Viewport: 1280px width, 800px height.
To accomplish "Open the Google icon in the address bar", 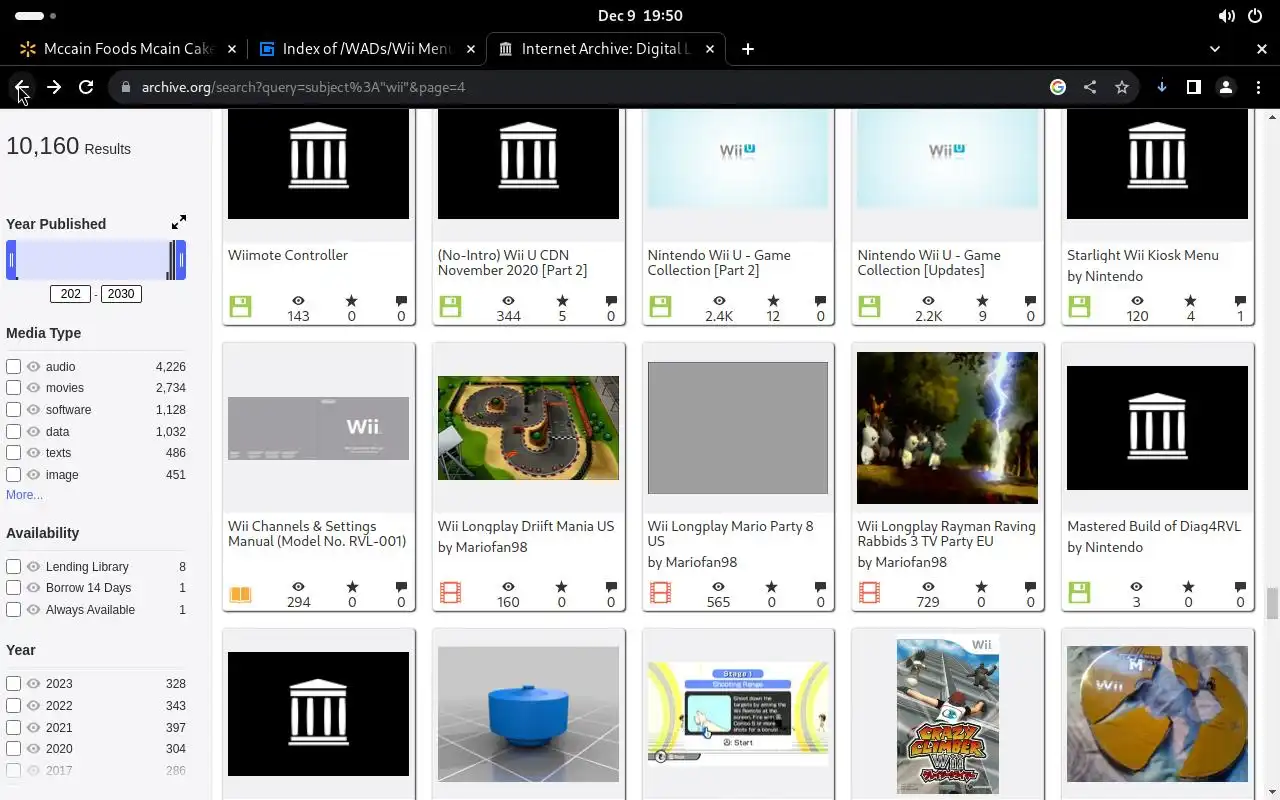I will coord(1058,87).
